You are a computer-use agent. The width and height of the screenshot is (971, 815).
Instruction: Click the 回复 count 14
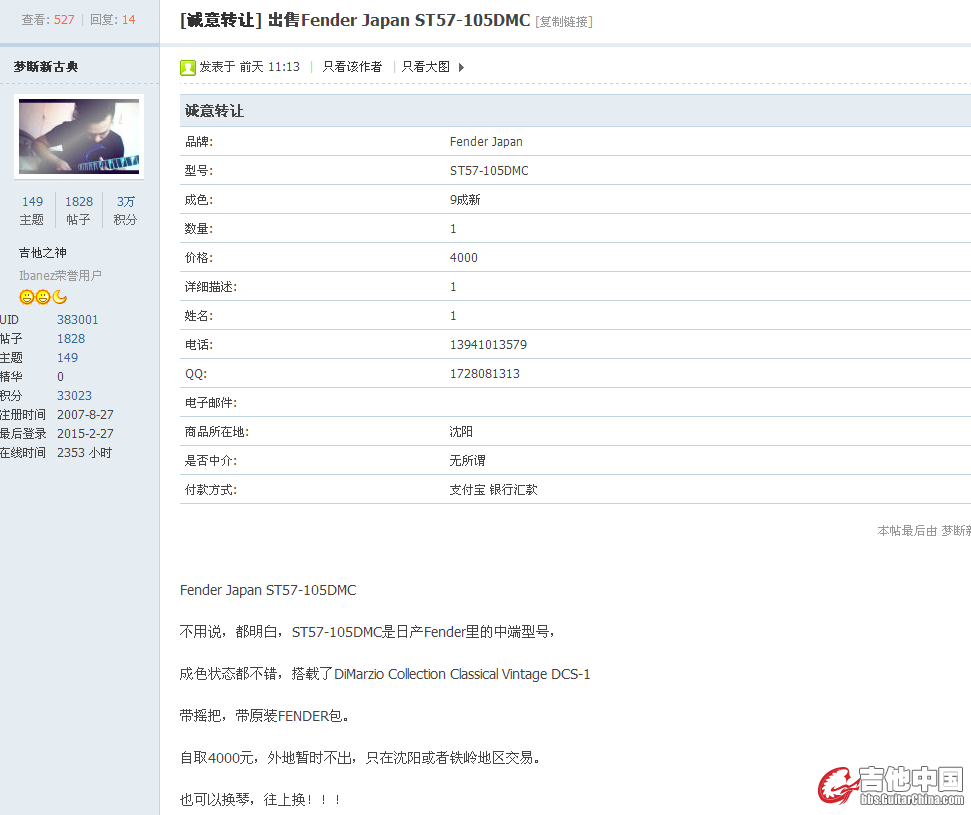pyautogui.click(x=128, y=20)
